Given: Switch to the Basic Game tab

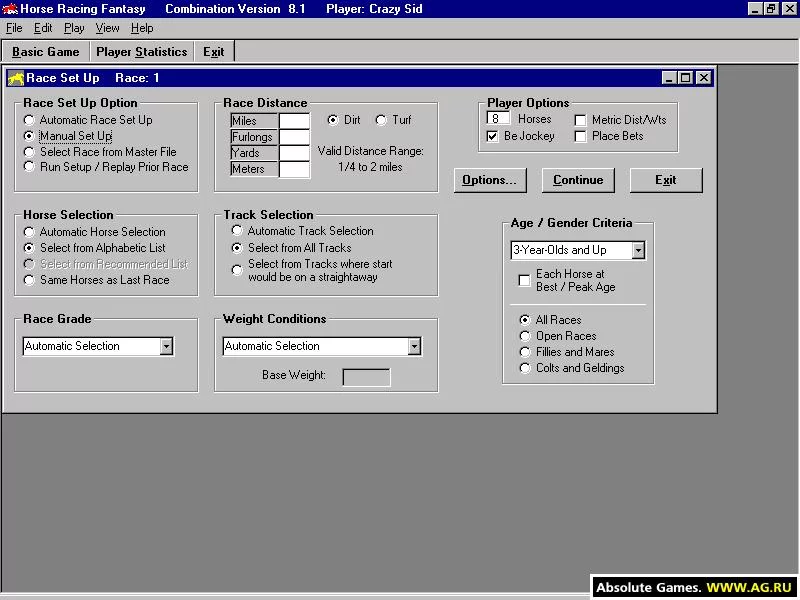Looking at the screenshot, I should point(46,52).
